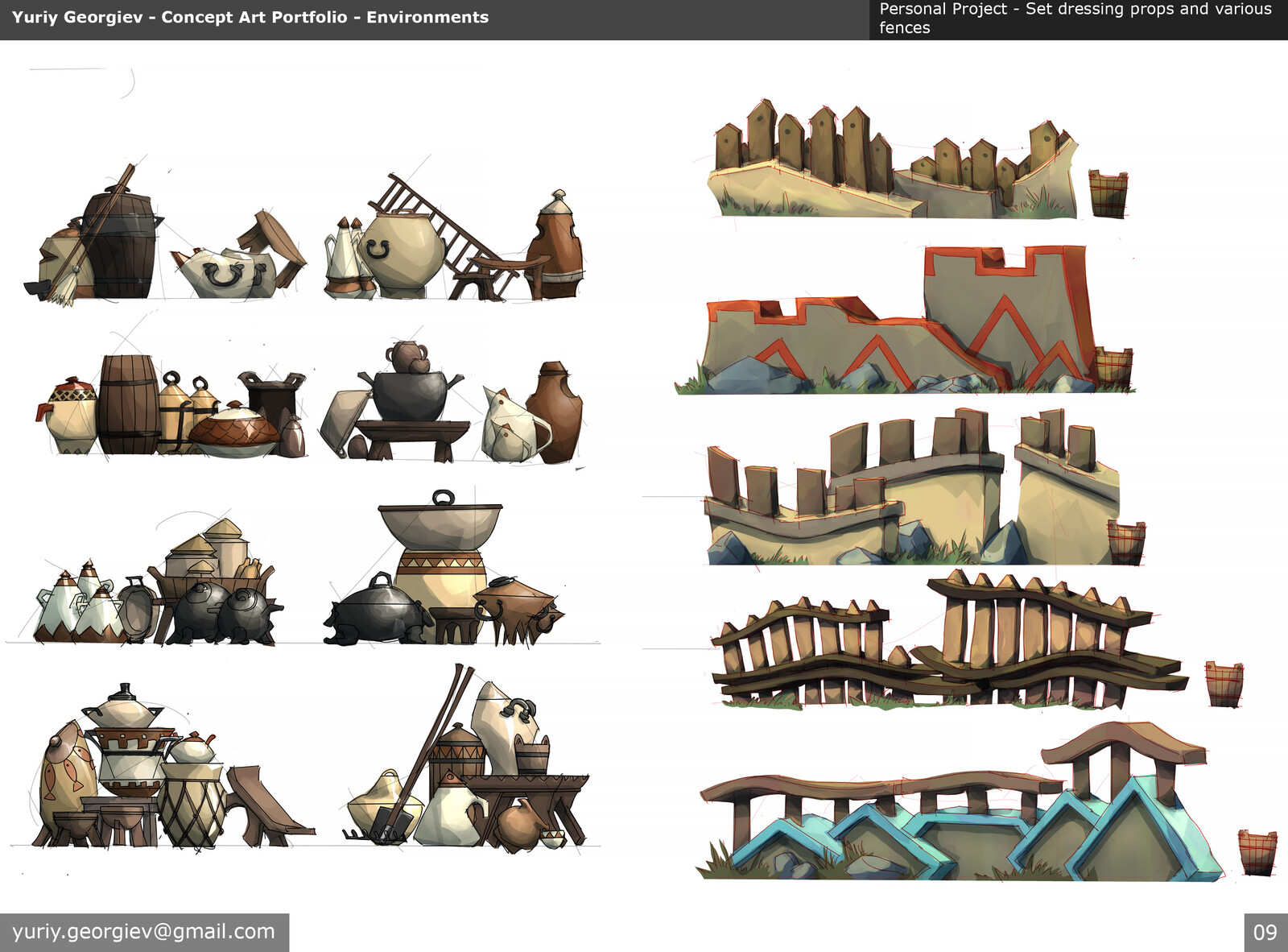Select the brown barrel with scaled bowl group
This screenshot has height=952, width=1288.
click(171, 407)
